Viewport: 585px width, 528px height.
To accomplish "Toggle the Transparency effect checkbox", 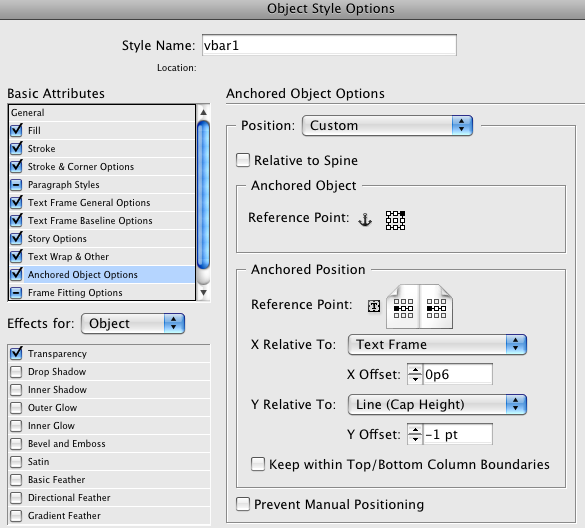I will (x=16, y=353).
